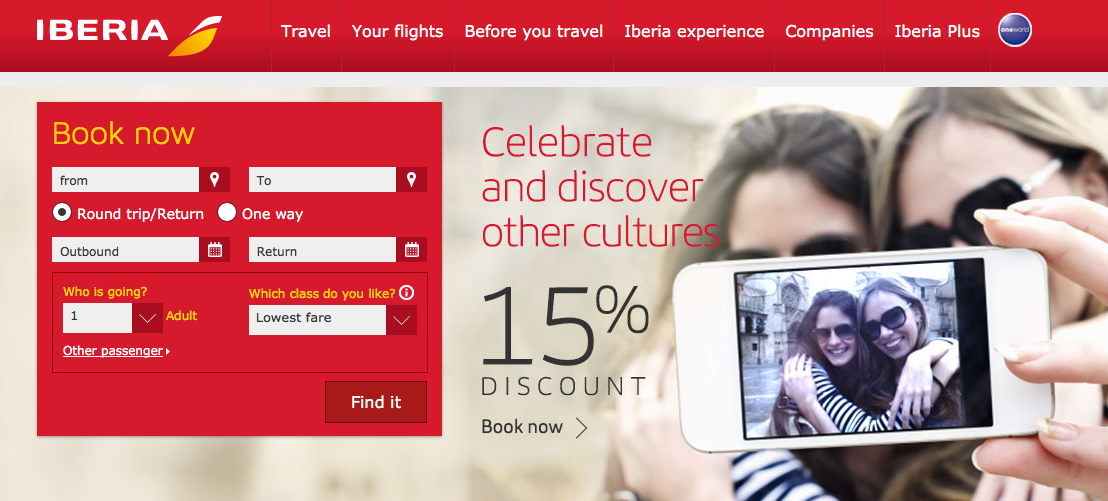Open the oneworld alliance icon

click(x=1015, y=31)
